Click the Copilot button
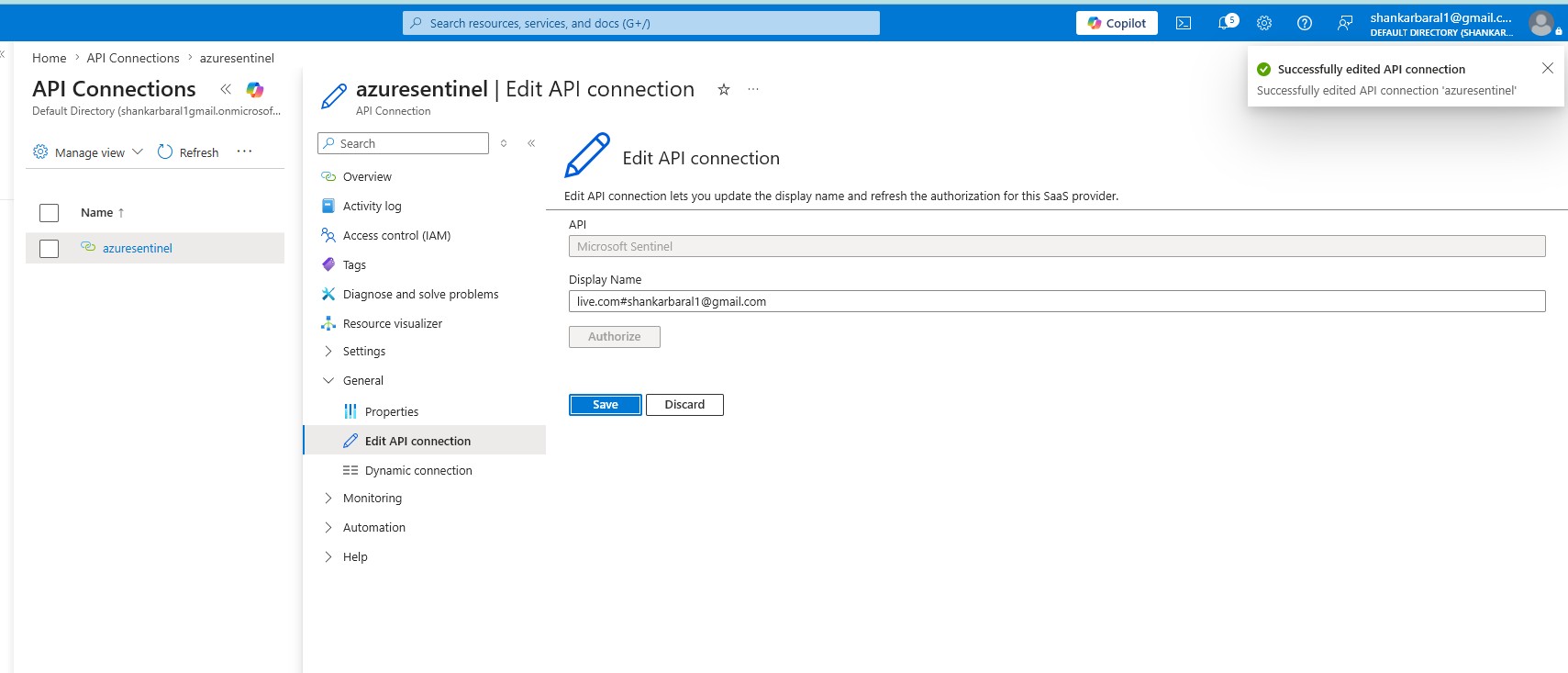 coord(1117,23)
